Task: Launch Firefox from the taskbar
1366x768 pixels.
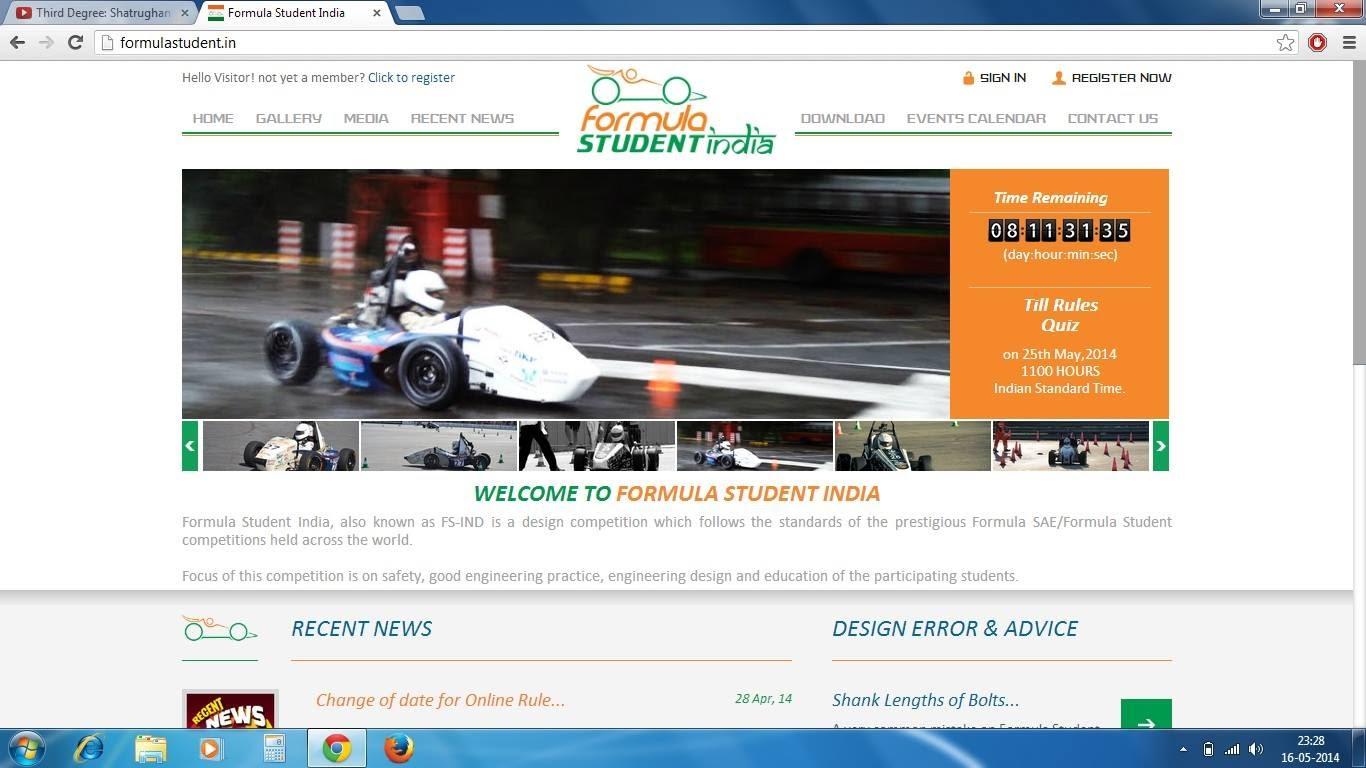Action: point(399,748)
